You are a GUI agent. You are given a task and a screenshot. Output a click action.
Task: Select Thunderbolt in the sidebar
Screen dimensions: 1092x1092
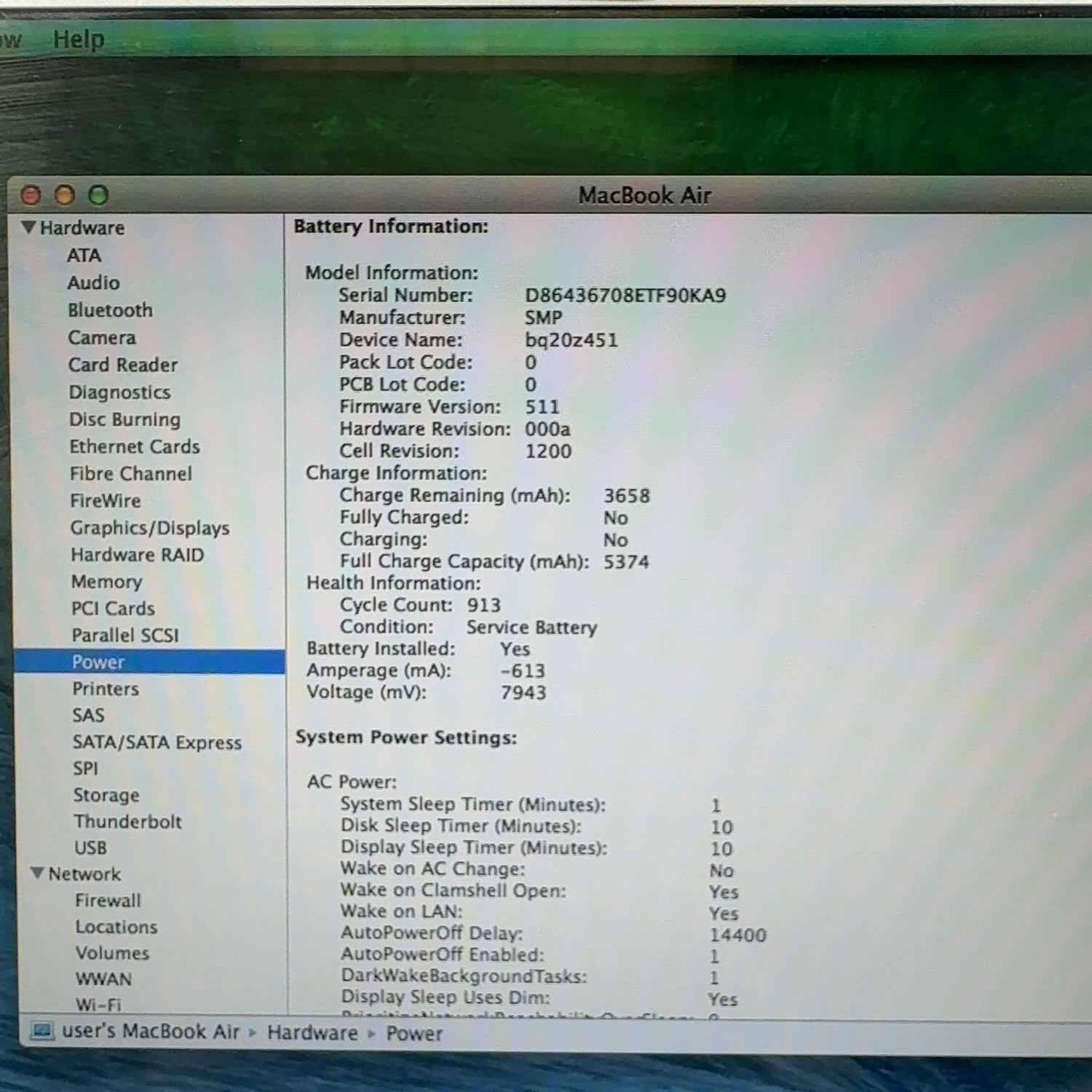pos(127,822)
